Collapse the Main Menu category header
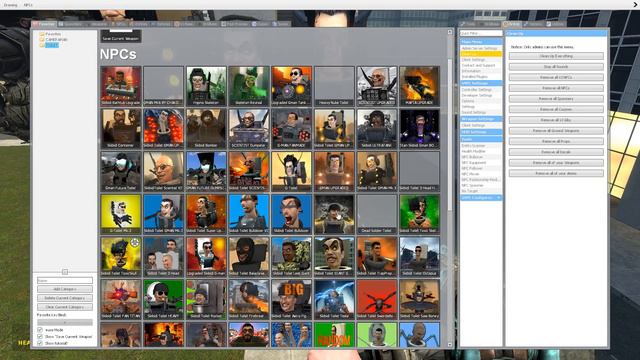Image resolution: width=640 pixels, height=360 pixels. [481, 42]
